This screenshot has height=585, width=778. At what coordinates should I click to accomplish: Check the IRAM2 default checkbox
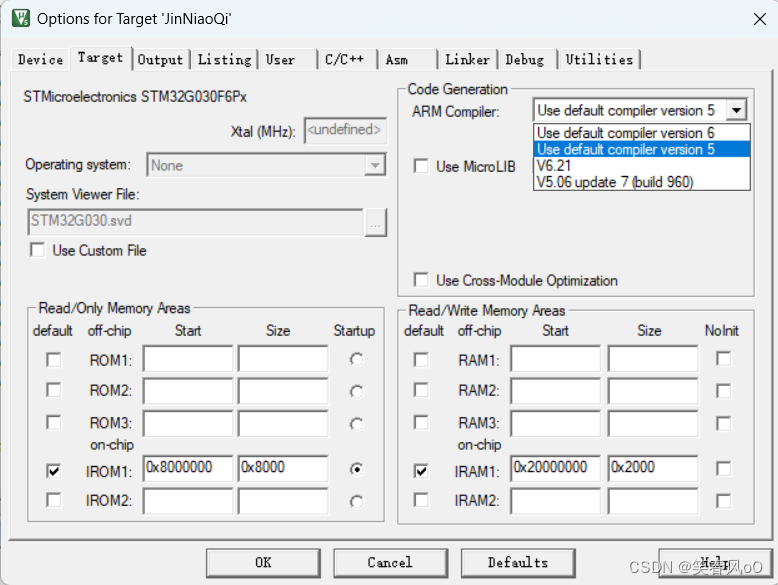point(421,500)
